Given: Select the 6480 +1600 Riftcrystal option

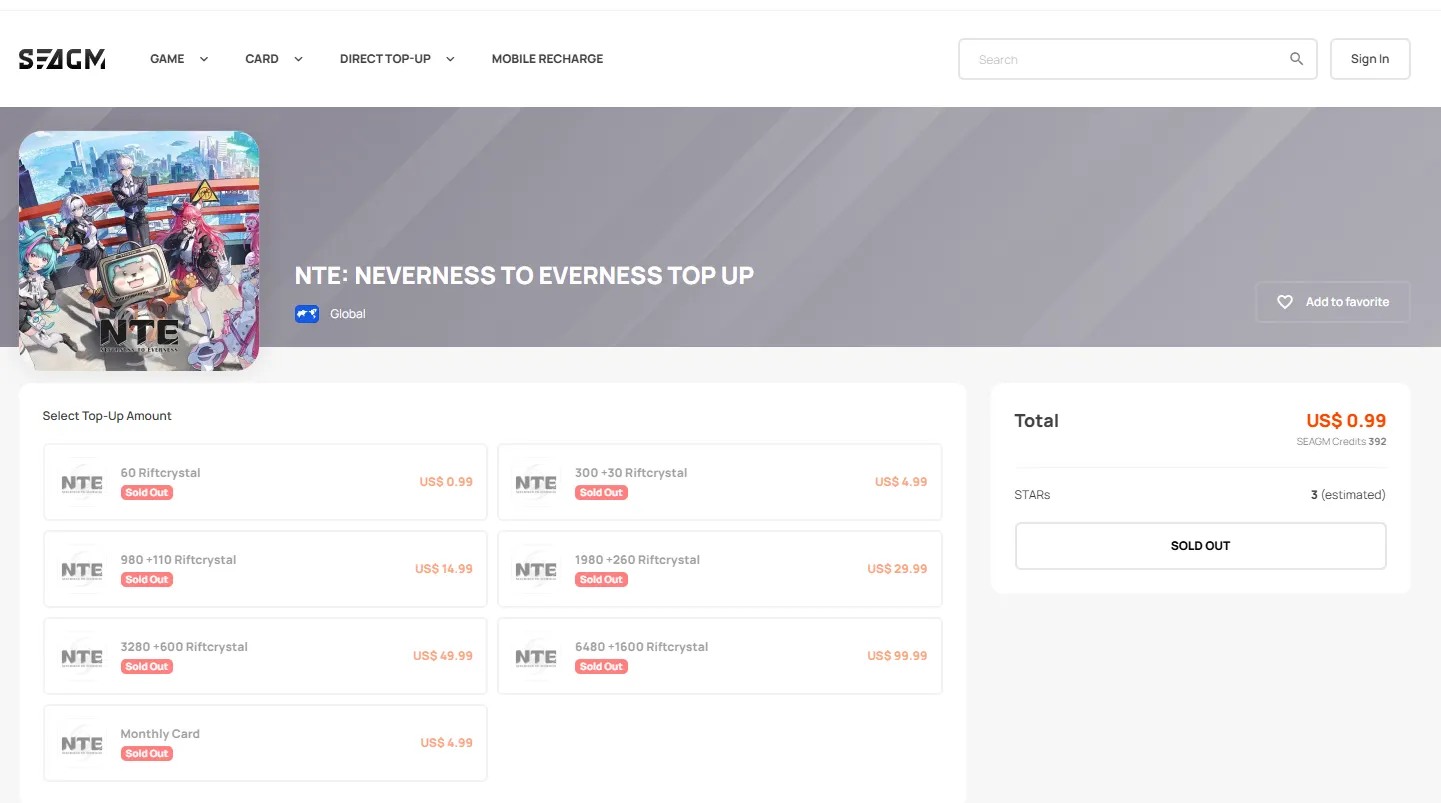Looking at the screenshot, I should point(720,656).
